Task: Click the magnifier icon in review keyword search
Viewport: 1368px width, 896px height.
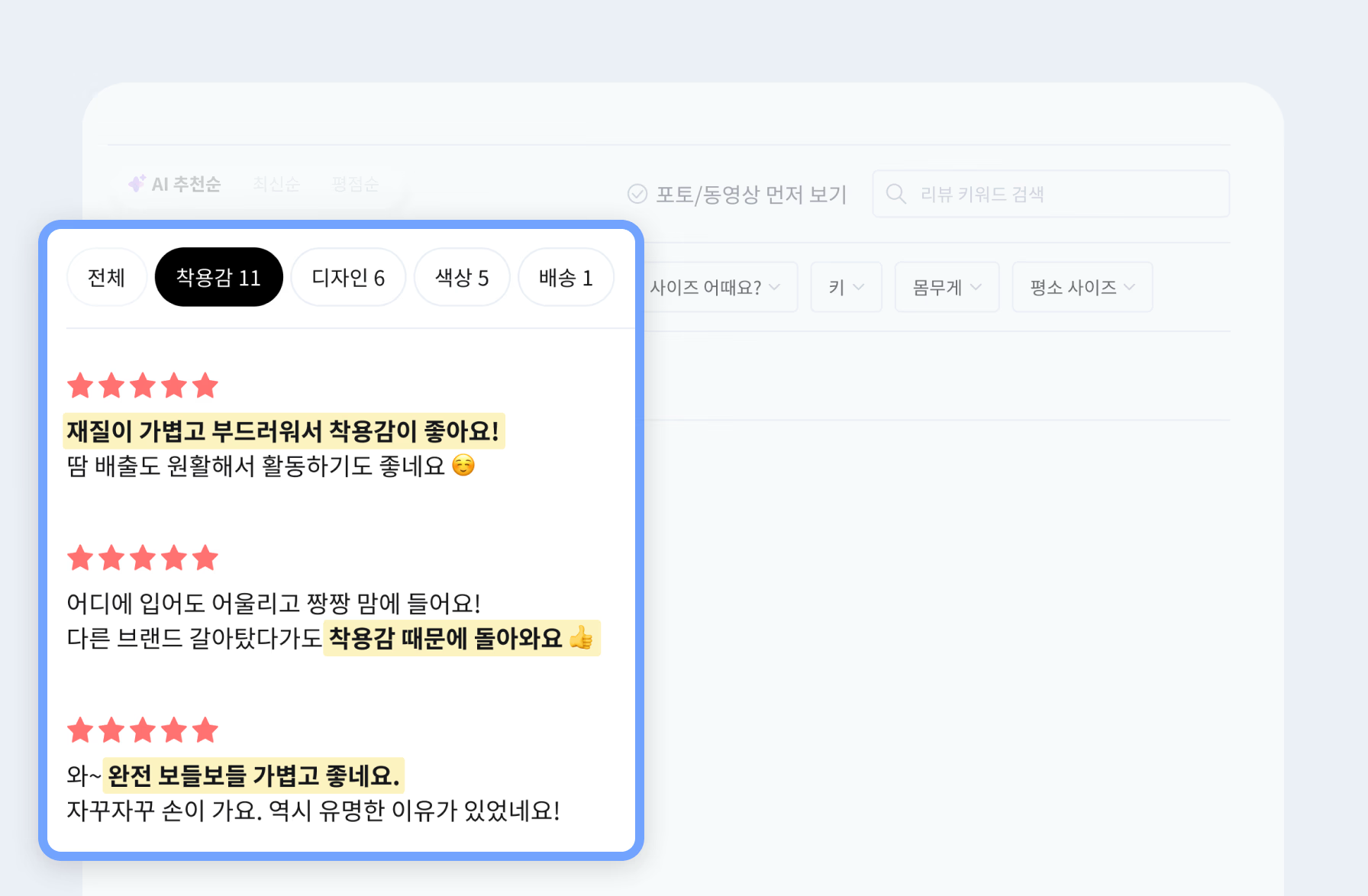Action: [896, 194]
